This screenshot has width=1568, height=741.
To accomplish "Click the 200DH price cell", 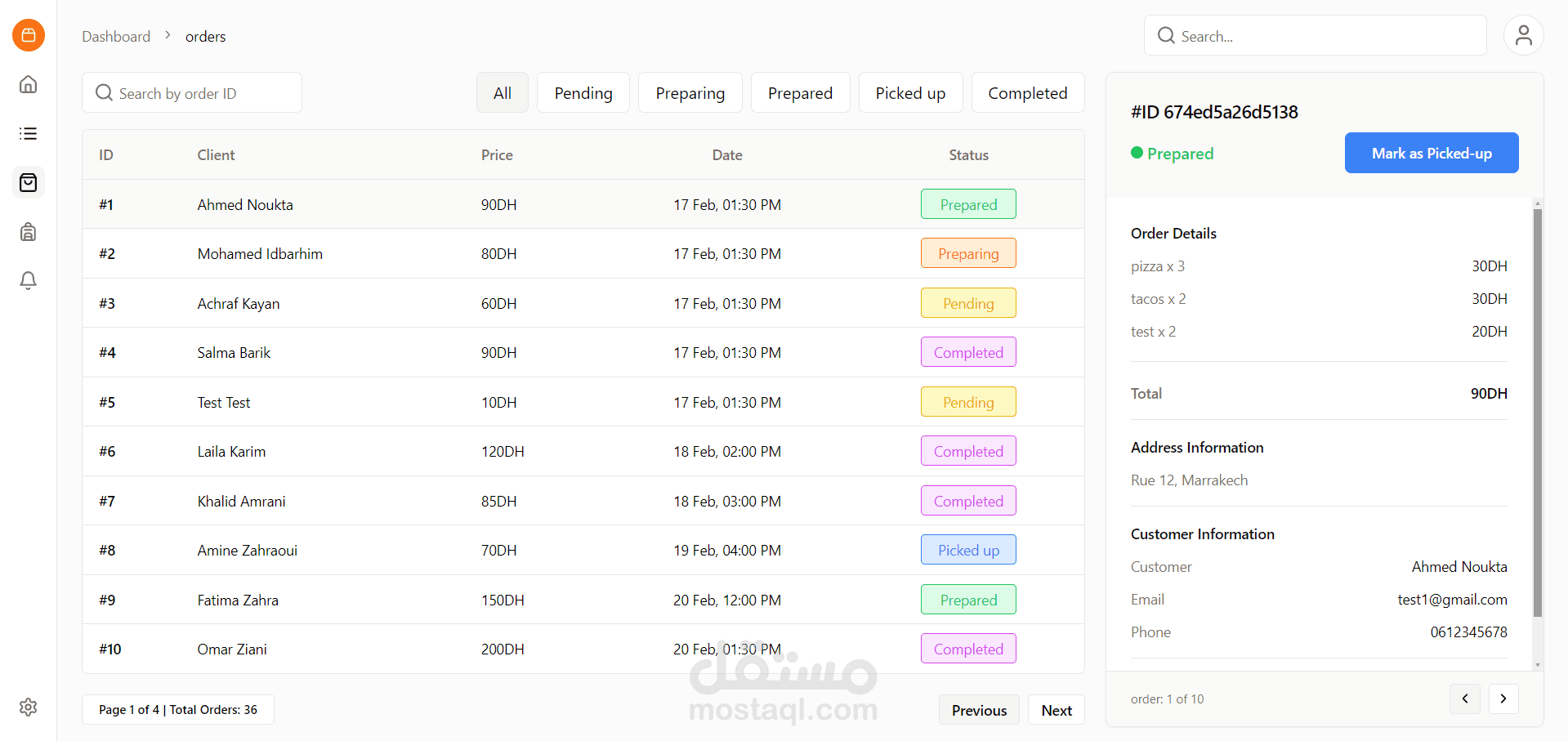I will (x=503, y=649).
